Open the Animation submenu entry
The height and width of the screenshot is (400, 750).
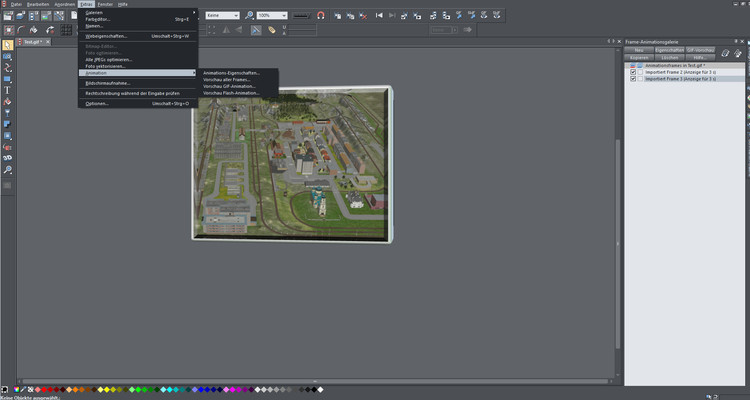point(138,73)
